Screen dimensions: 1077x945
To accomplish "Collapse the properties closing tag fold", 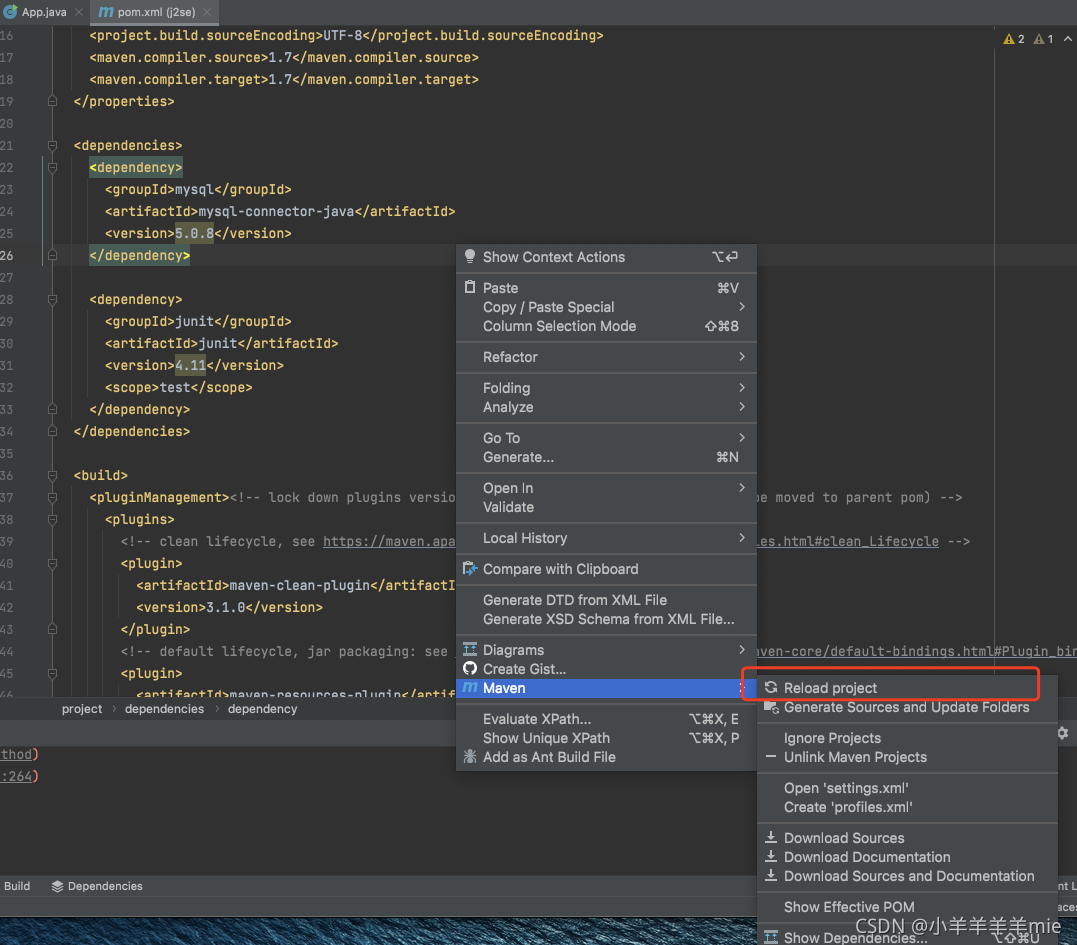I will click(x=52, y=102).
